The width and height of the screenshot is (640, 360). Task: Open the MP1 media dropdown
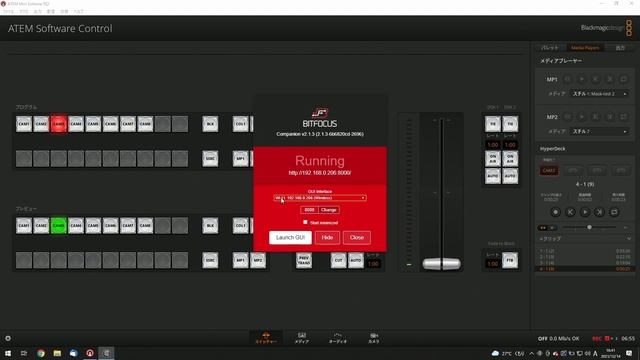click(x=599, y=94)
